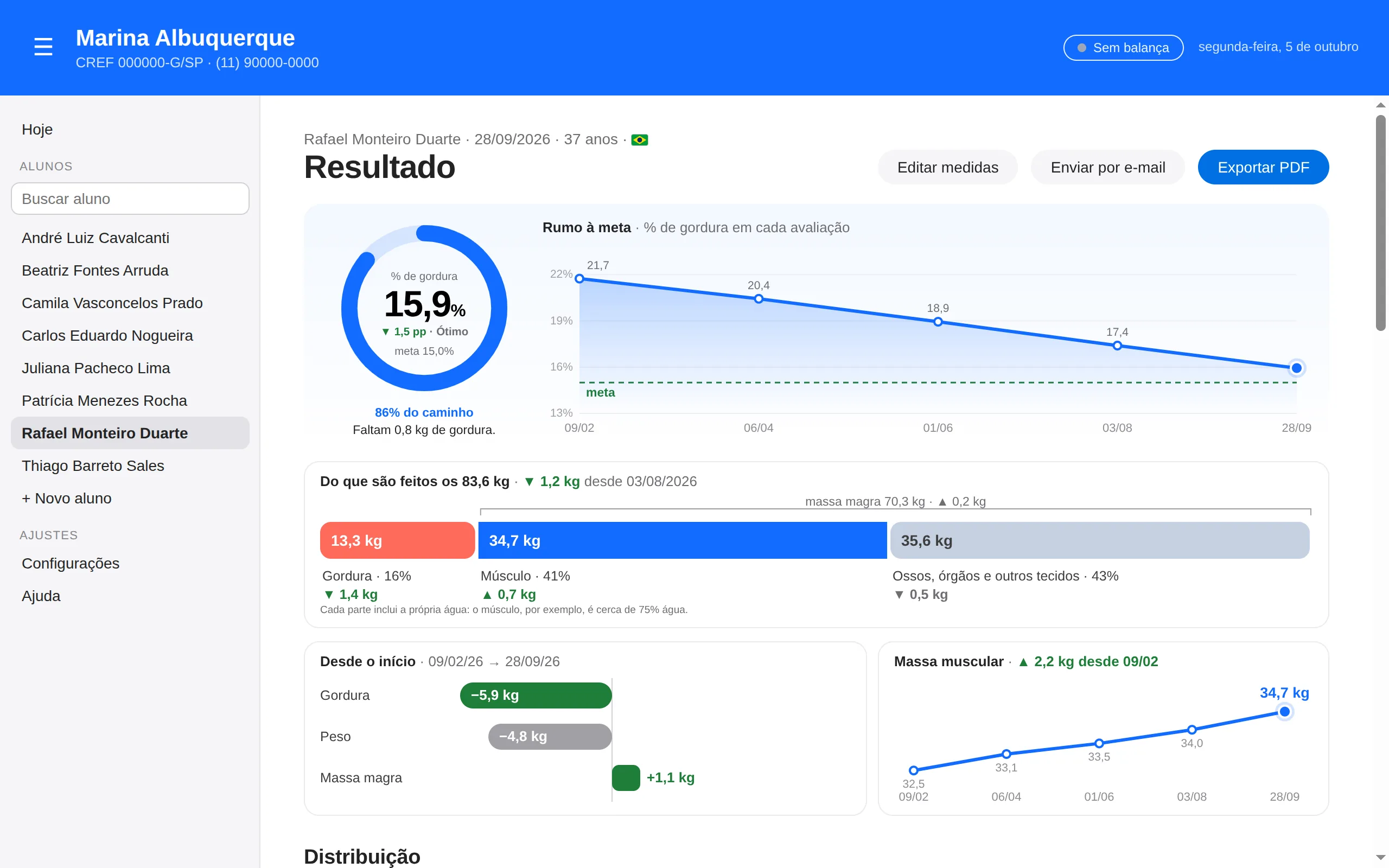Image resolution: width=1389 pixels, height=868 pixels.
Task: Select student Camila Vasconcelos Prado
Action: click(130, 303)
